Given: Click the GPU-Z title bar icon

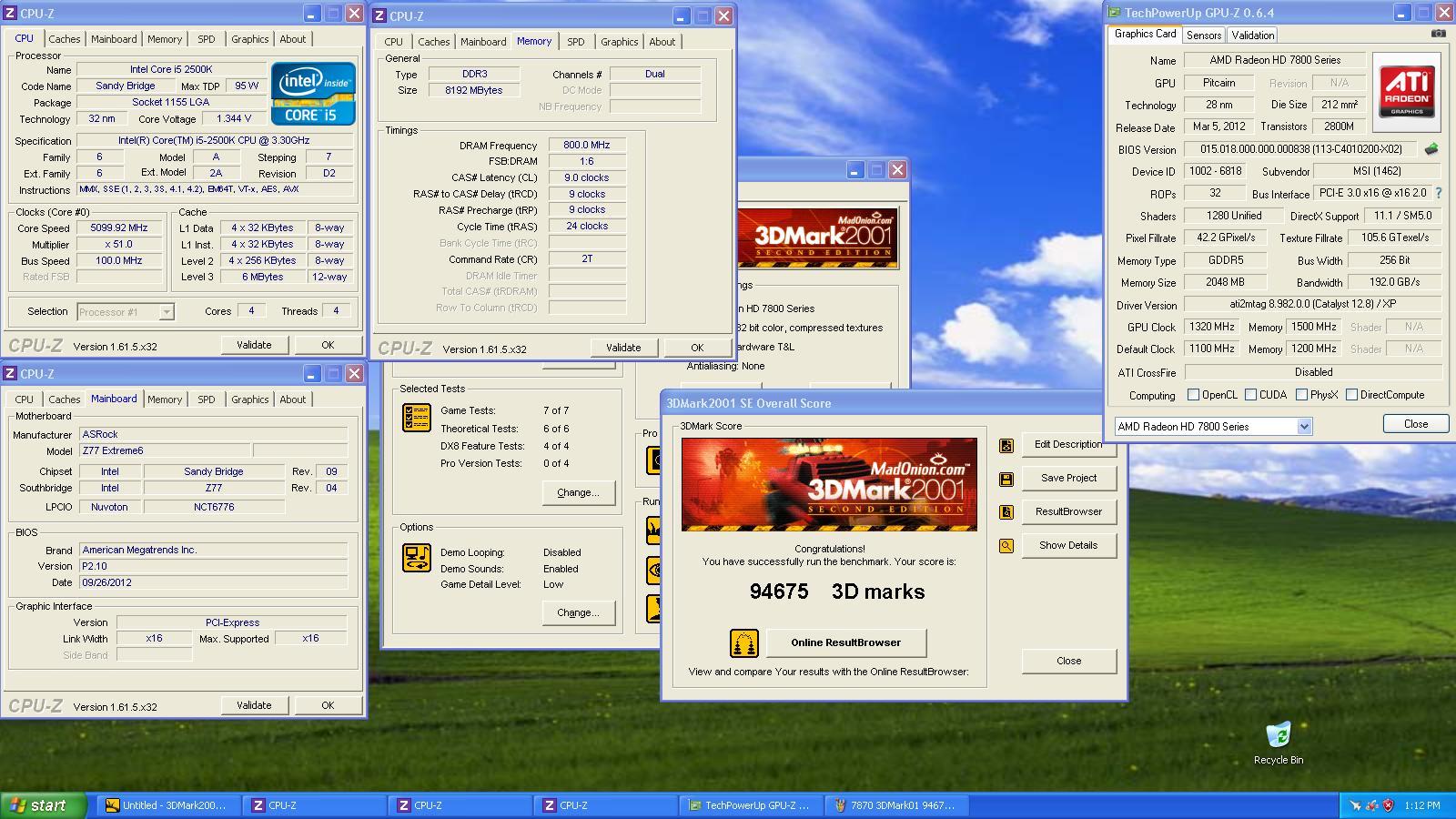Looking at the screenshot, I should (1114, 13).
